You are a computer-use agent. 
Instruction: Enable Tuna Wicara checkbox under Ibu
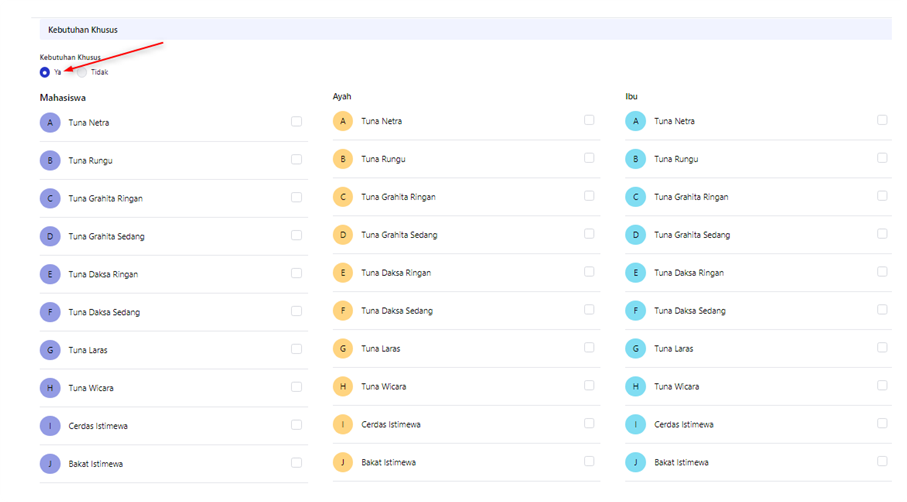pyautogui.click(x=882, y=385)
